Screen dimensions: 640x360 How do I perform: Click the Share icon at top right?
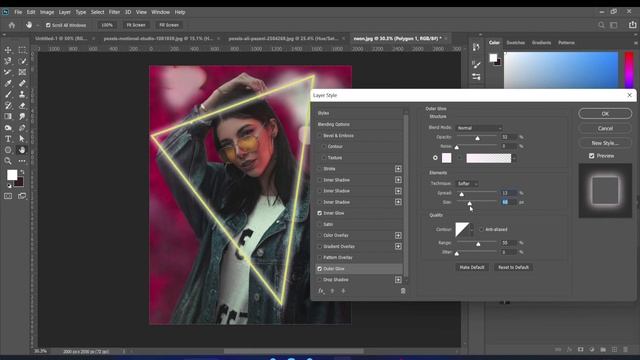(633, 25)
